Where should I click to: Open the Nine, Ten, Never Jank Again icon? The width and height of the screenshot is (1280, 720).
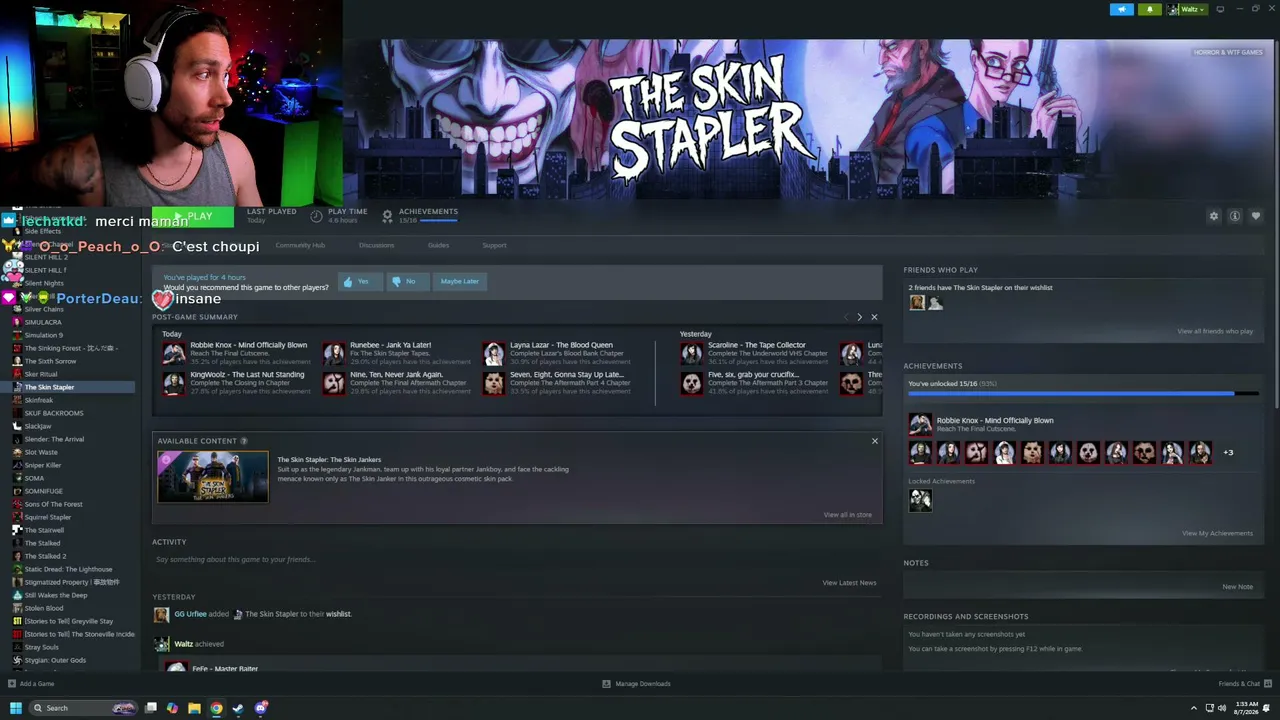point(334,383)
